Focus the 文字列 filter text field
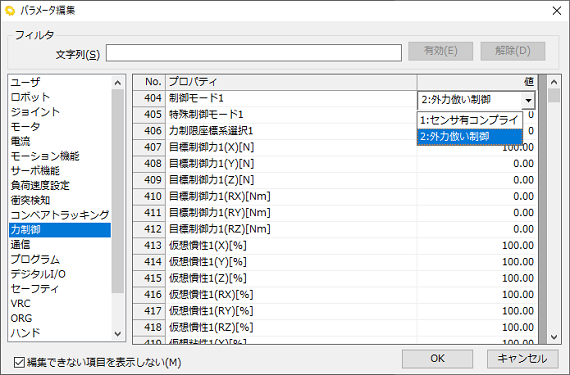This screenshot has height=375, width=570. 254,53
